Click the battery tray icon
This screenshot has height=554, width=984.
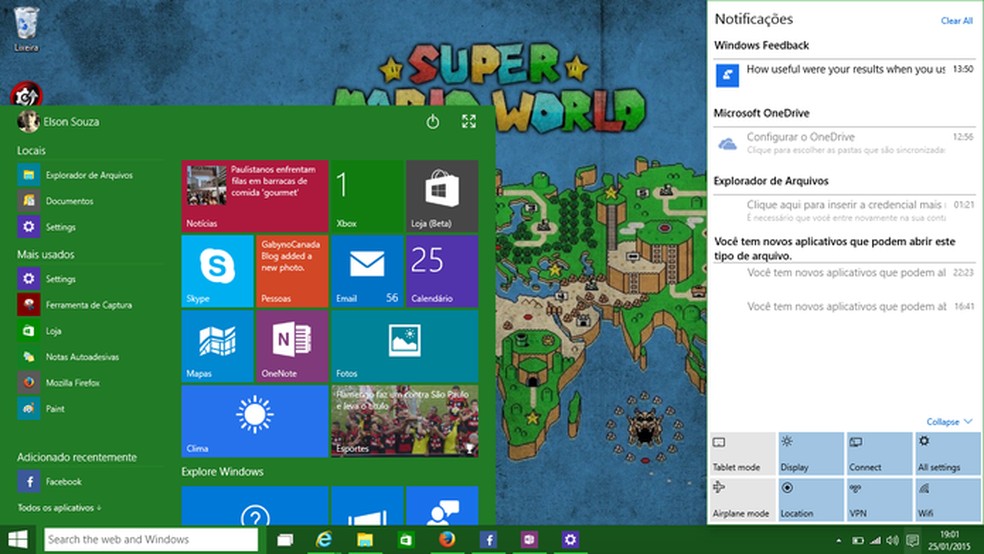(857, 540)
